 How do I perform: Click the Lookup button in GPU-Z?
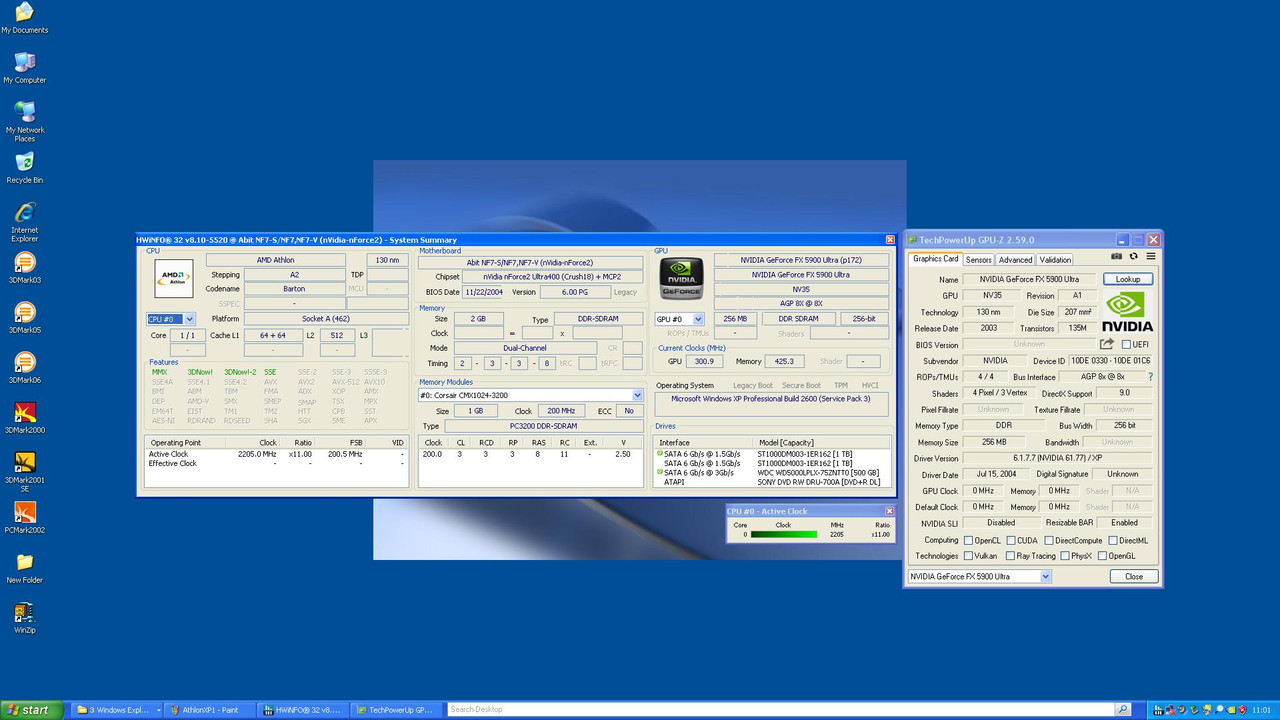1128,279
